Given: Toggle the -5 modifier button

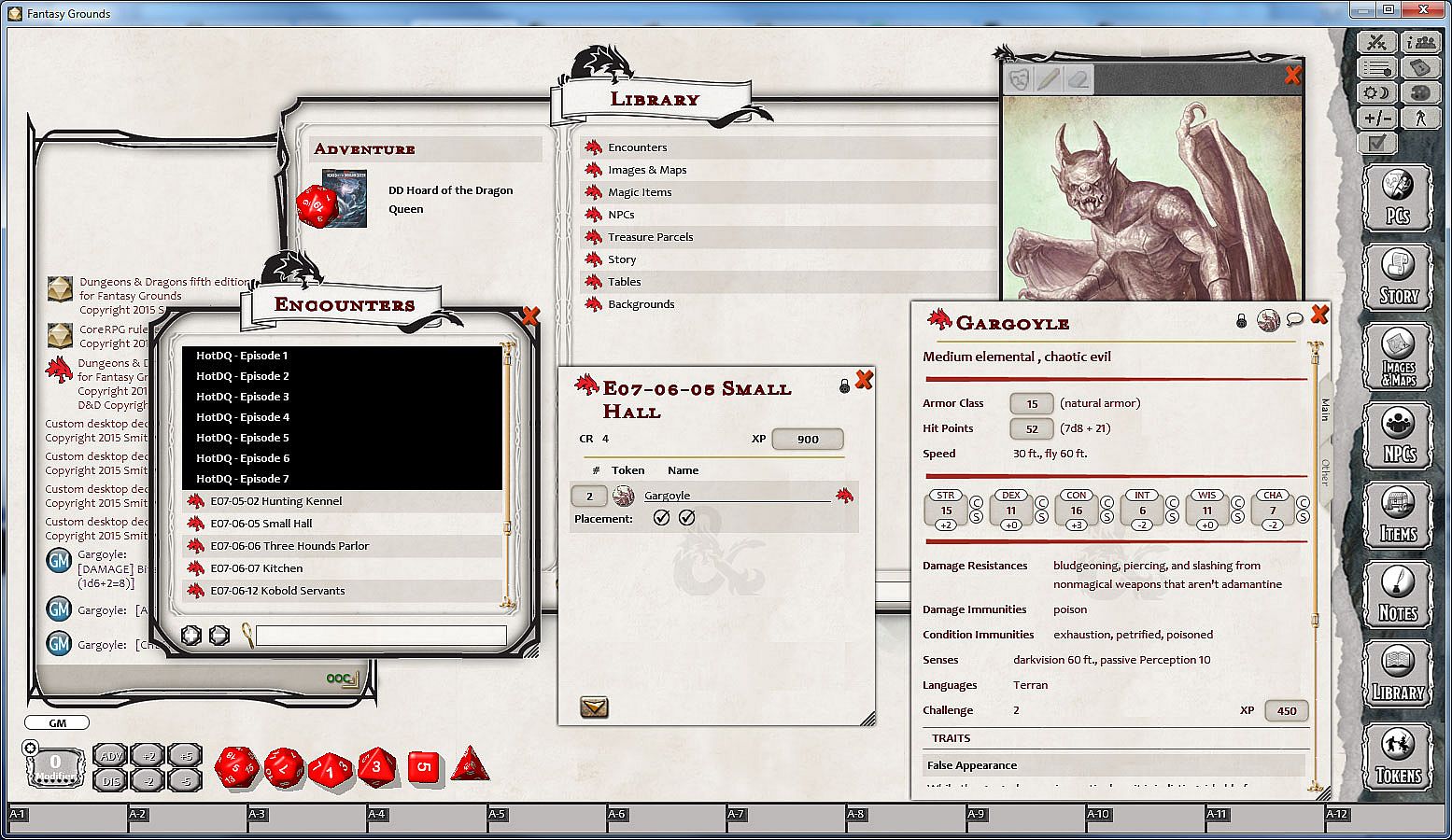Looking at the screenshot, I should pyautogui.click(x=185, y=780).
